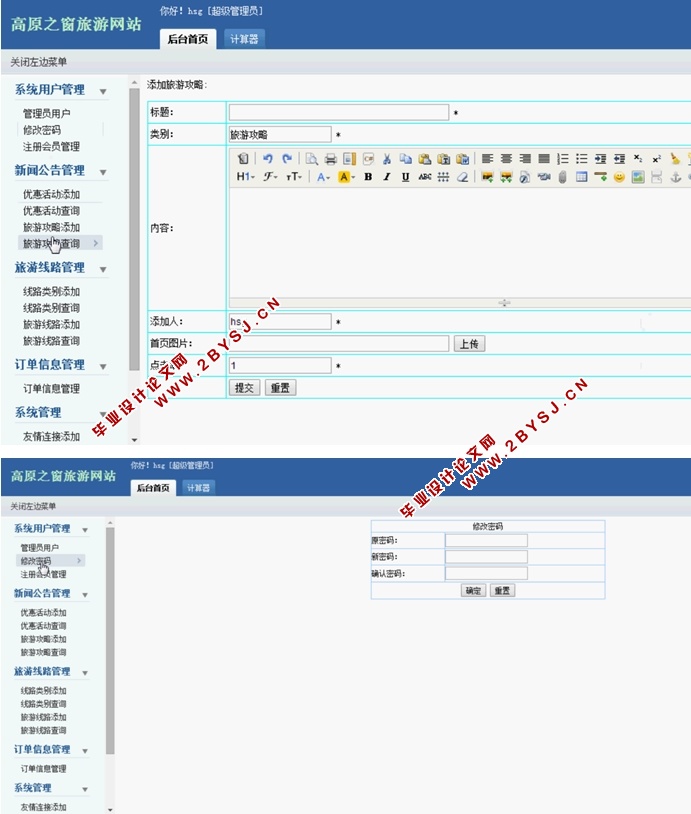Collapse 旅游线路管理 on password page
The width and height of the screenshot is (691, 814).
point(85,673)
